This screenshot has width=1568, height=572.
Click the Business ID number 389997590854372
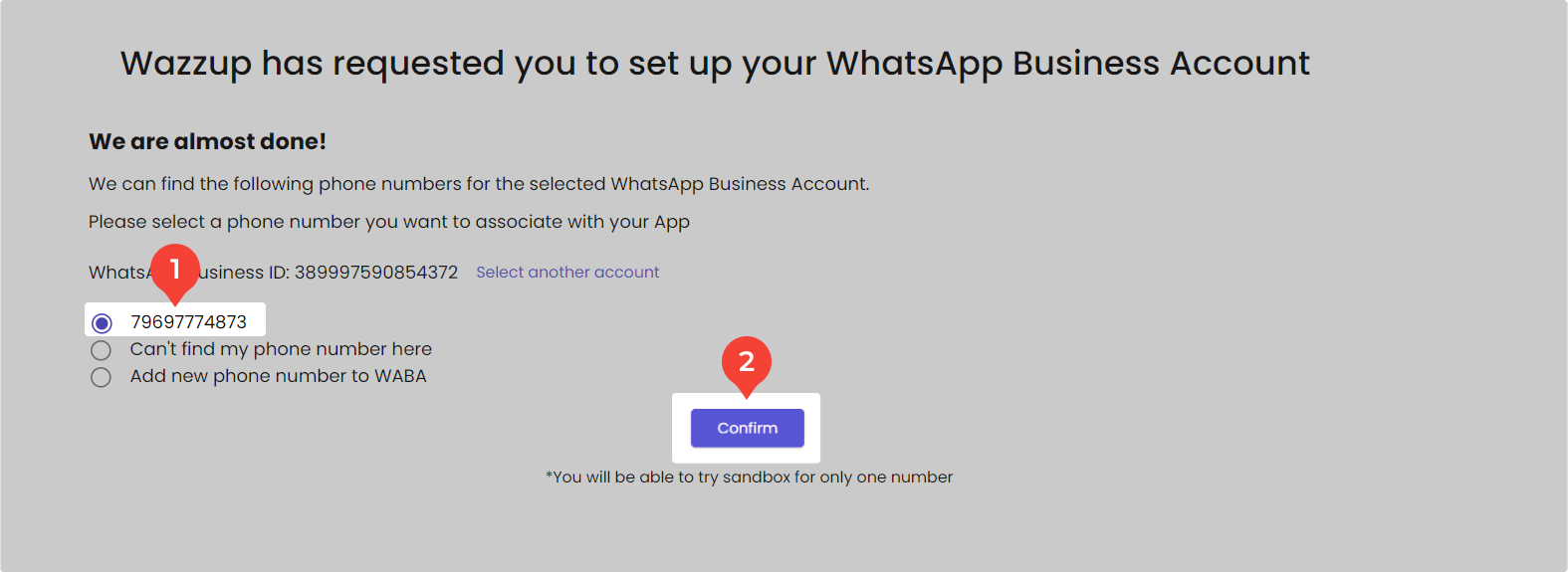(376, 273)
